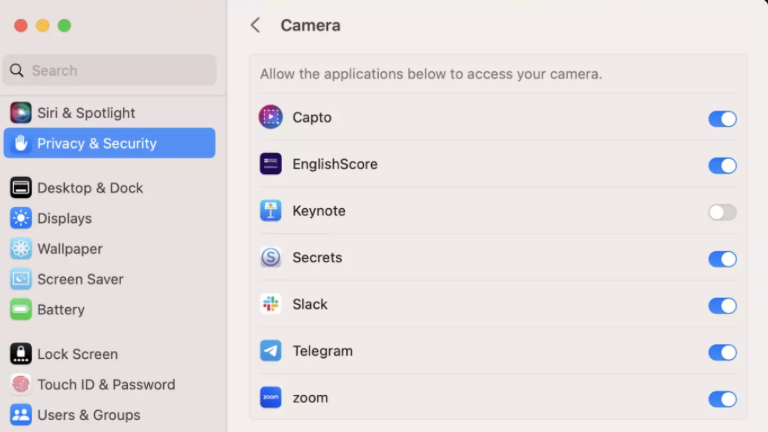This screenshot has height=432, width=768.
Task: Open Touch ID & Password settings
Action: coord(109,384)
